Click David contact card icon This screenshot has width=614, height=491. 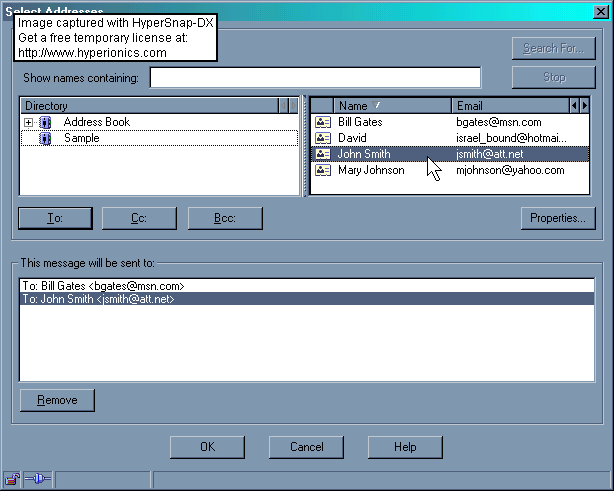point(323,138)
